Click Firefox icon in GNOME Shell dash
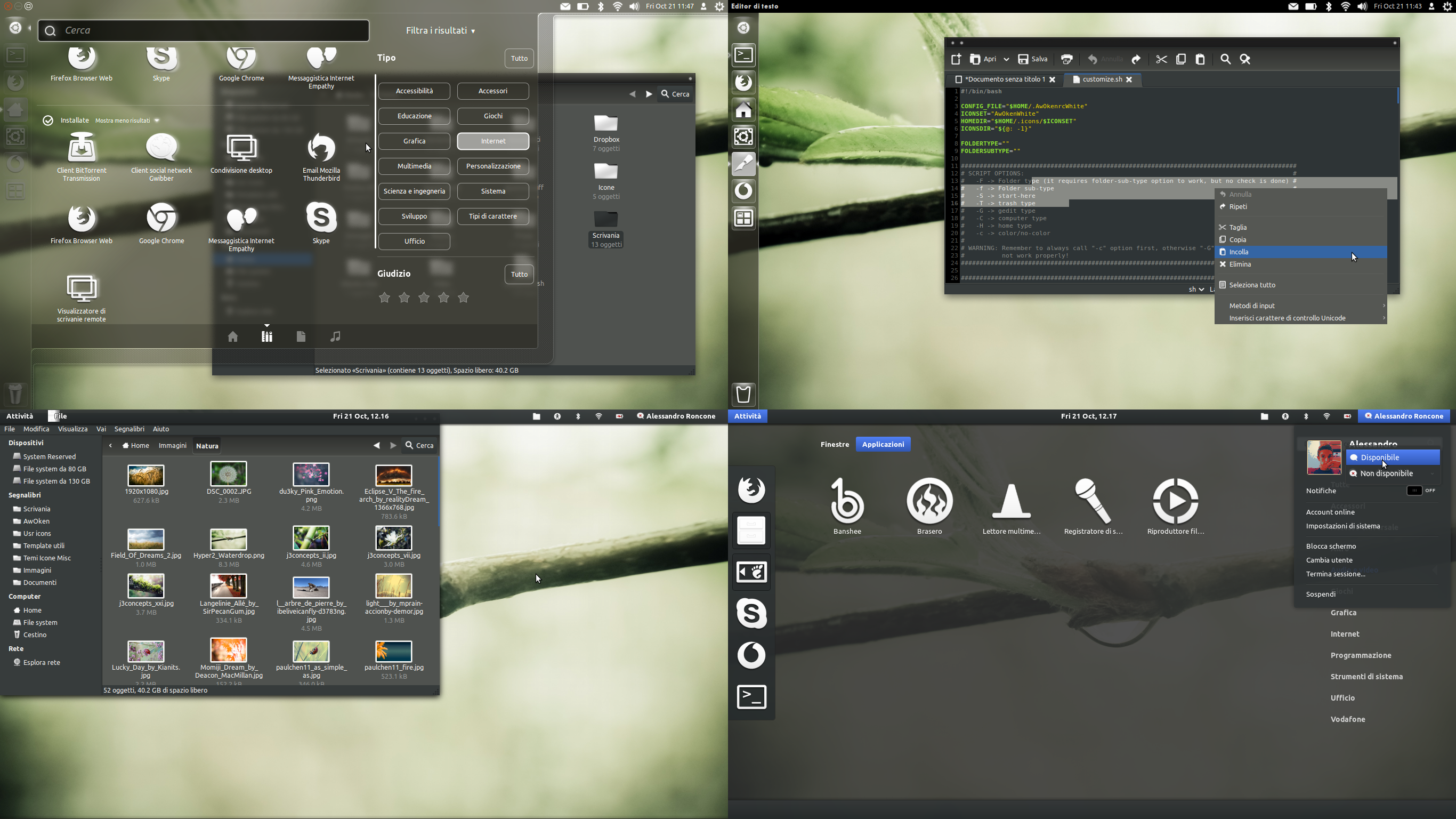 (x=751, y=489)
